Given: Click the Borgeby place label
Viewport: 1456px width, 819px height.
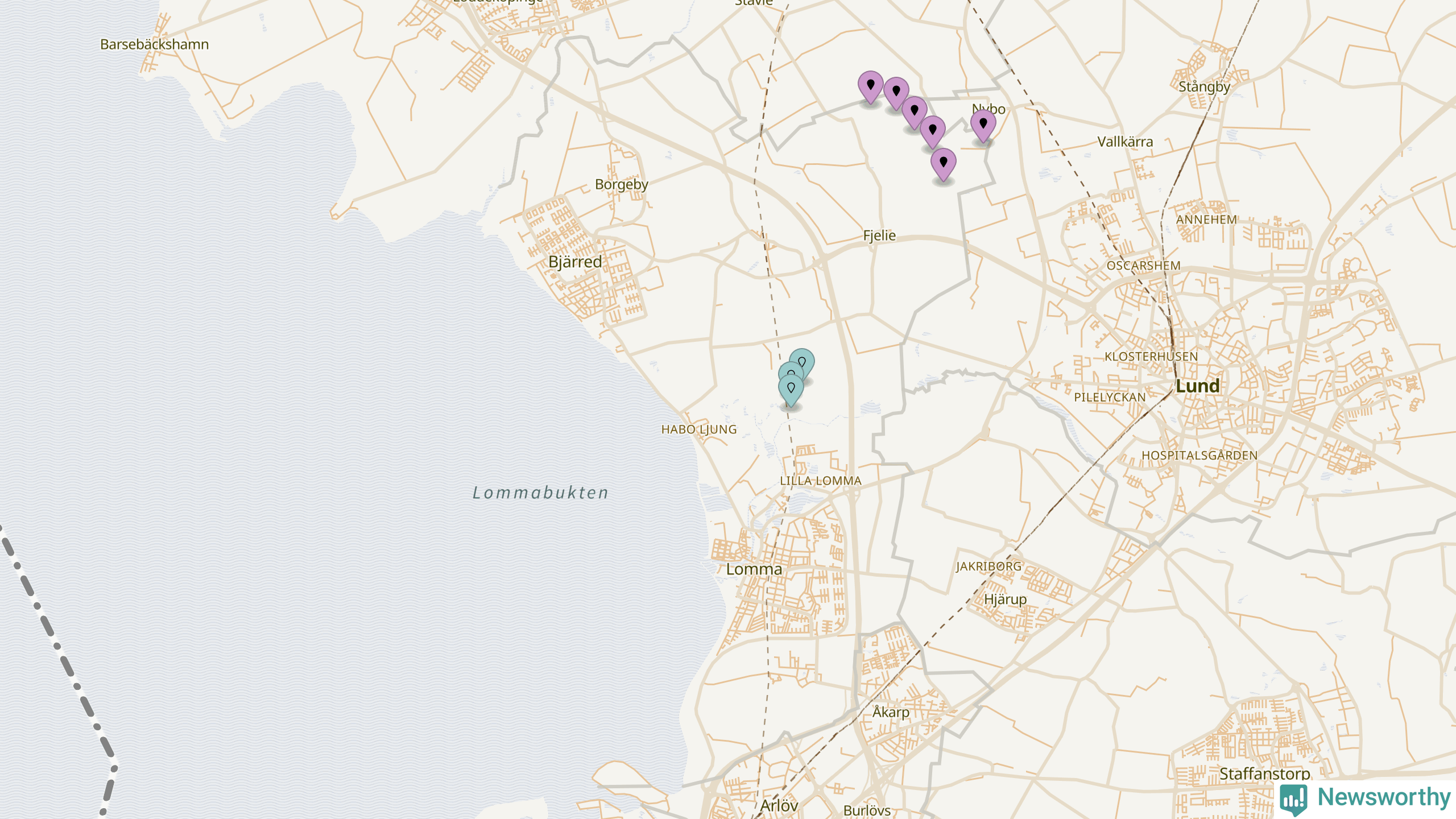Looking at the screenshot, I should pos(621,184).
